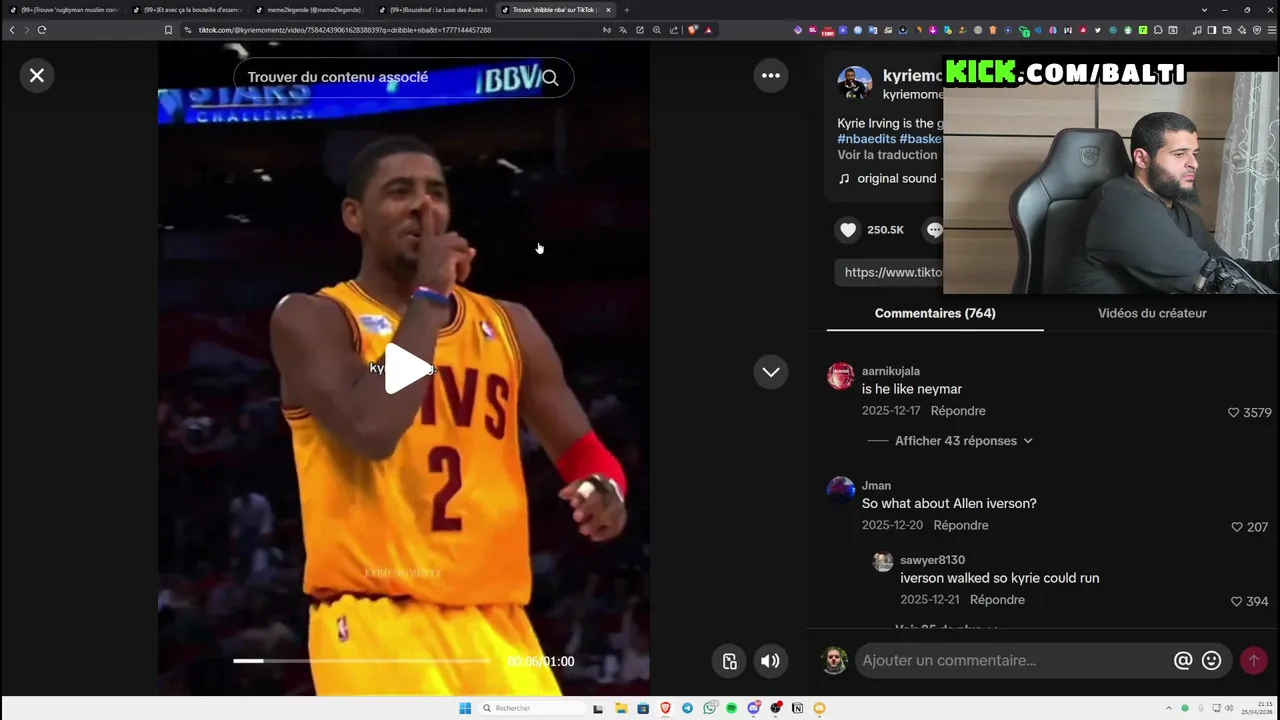Insert a mention with the @ icon
Viewport: 1280px width, 720px height.
(x=1183, y=661)
